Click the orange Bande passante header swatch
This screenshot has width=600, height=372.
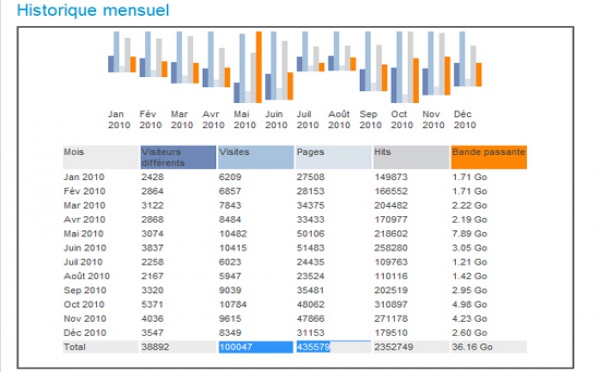[489, 157]
